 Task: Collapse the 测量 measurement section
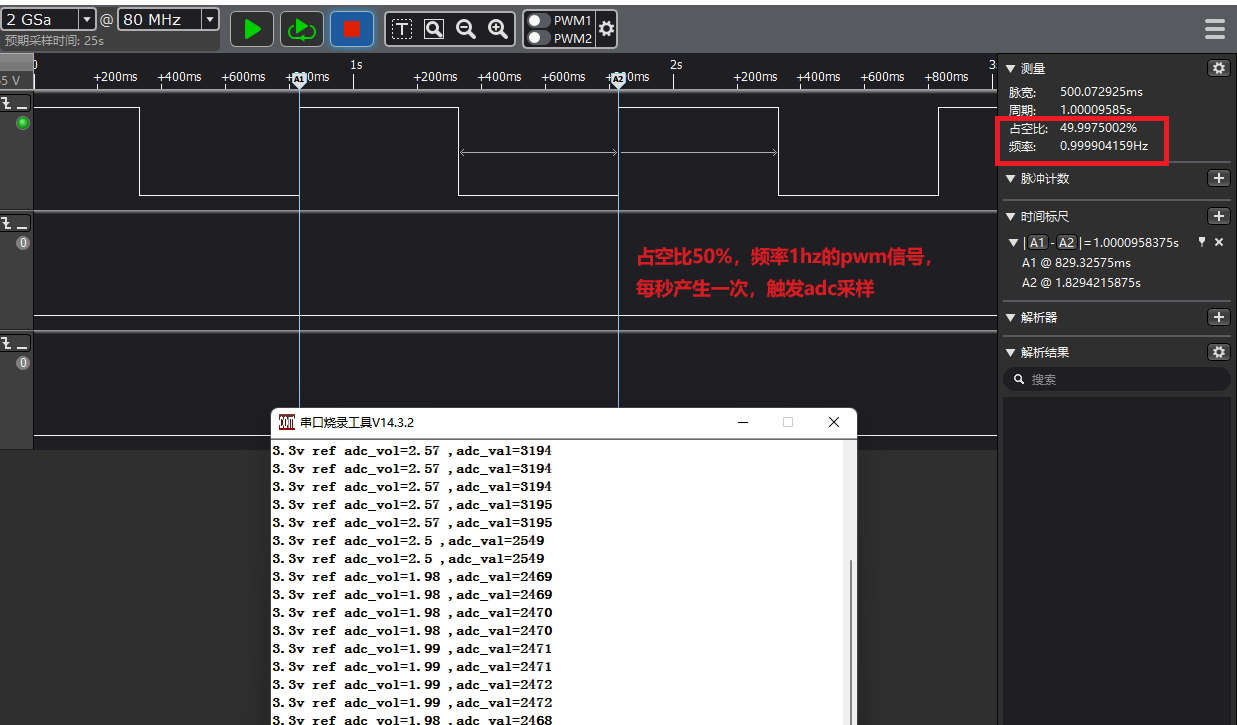coord(1010,69)
